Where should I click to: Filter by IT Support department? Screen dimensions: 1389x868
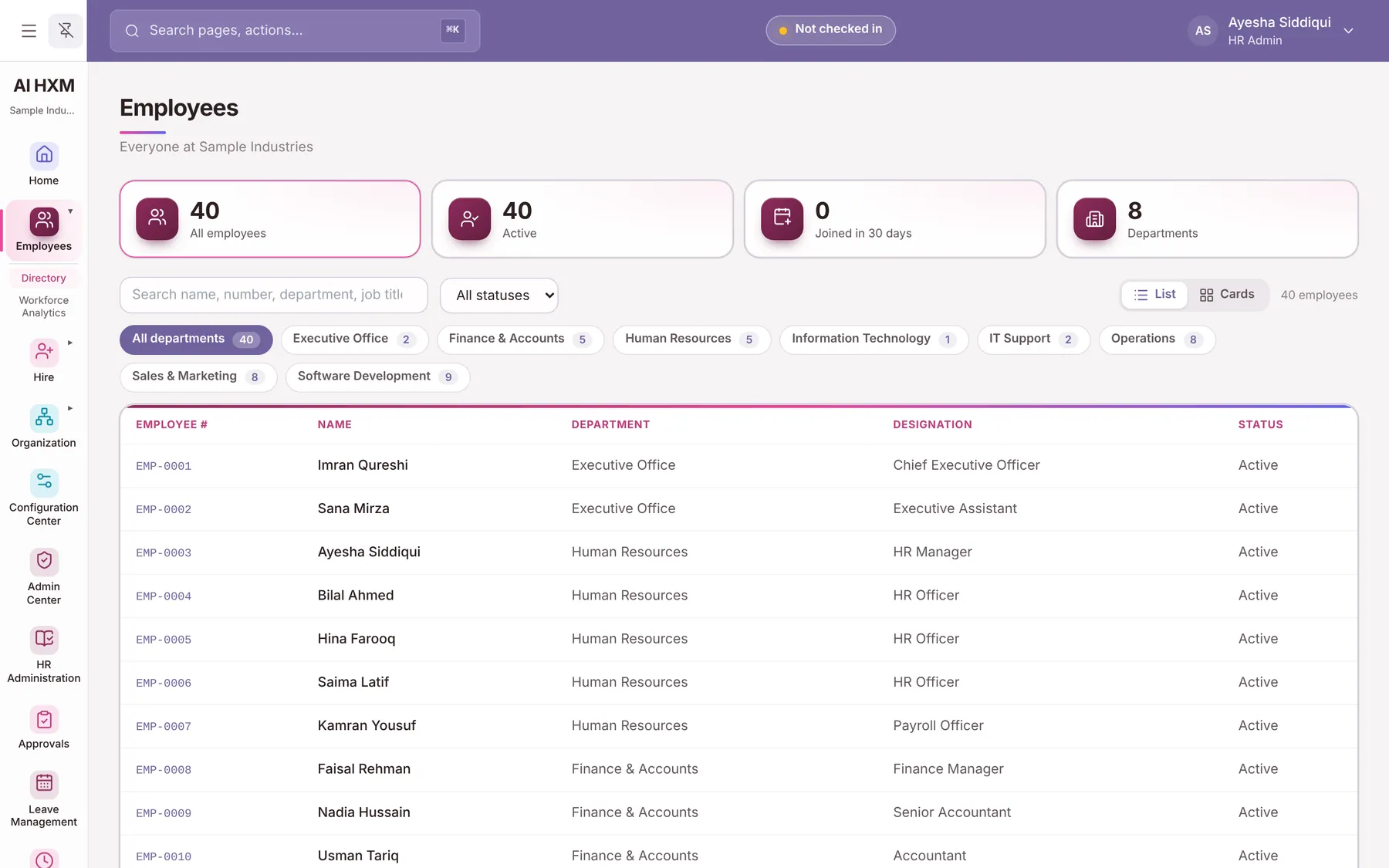point(1033,339)
